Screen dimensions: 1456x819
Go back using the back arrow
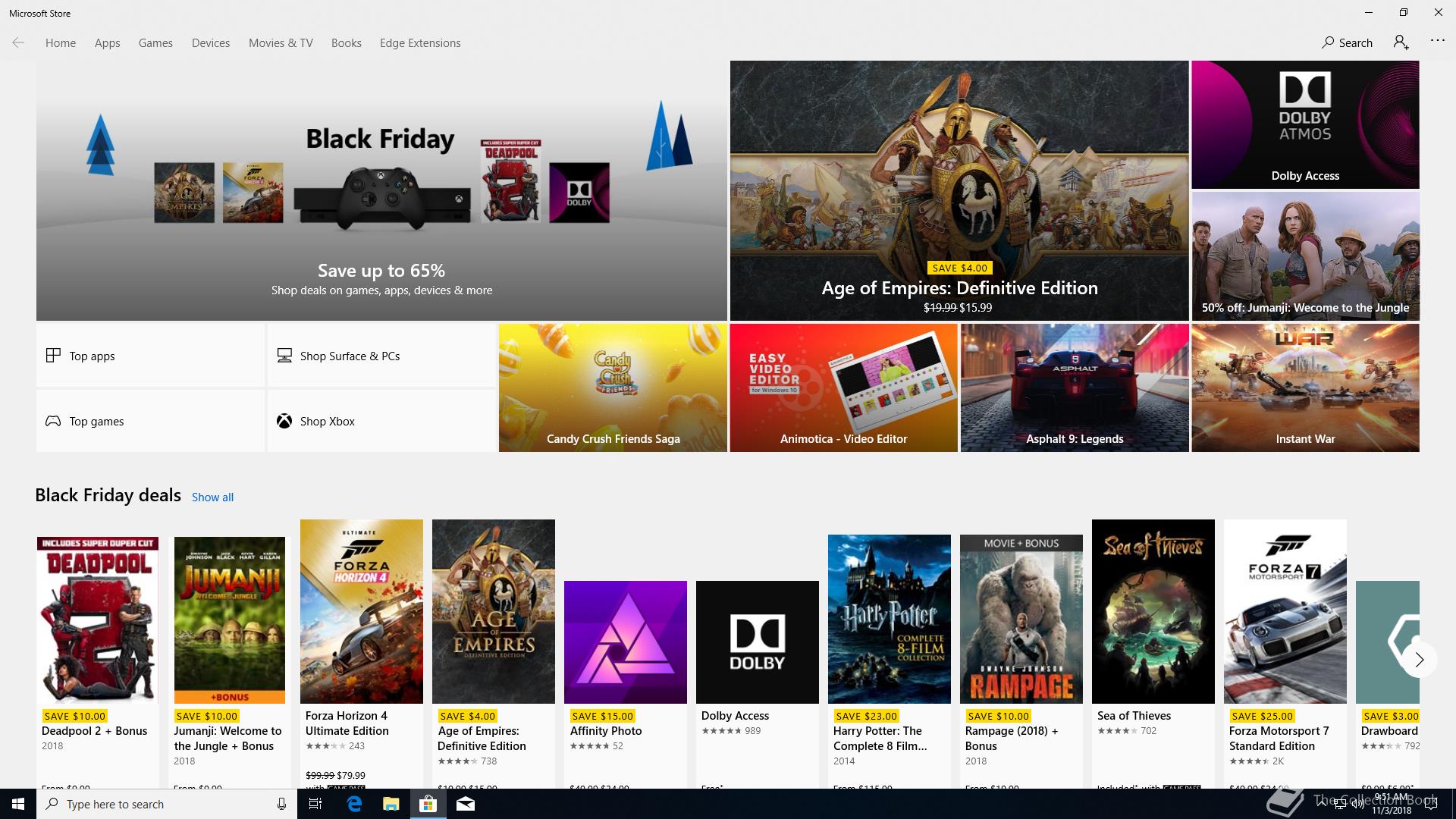(x=18, y=42)
